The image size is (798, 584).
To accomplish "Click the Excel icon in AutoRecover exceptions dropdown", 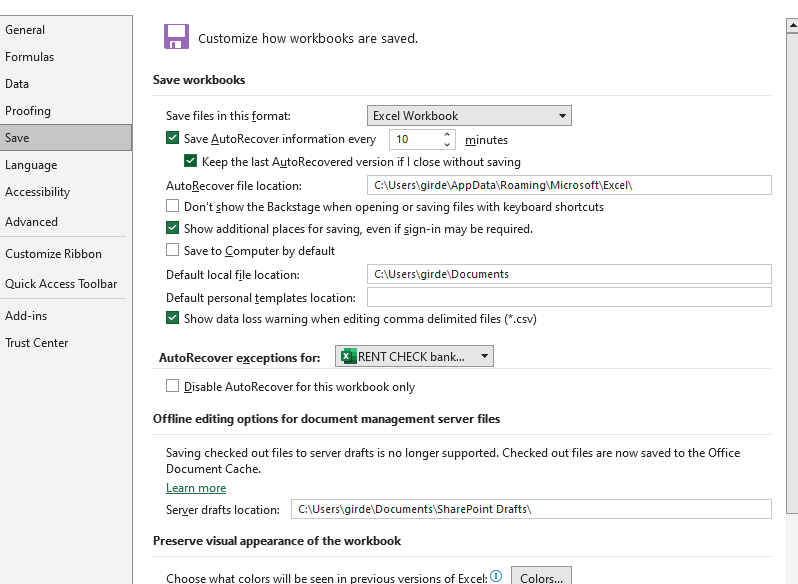I will (348, 357).
